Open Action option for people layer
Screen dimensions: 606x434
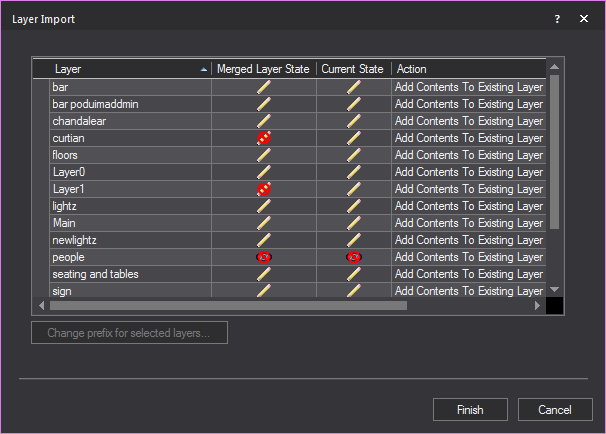[469, 257]
